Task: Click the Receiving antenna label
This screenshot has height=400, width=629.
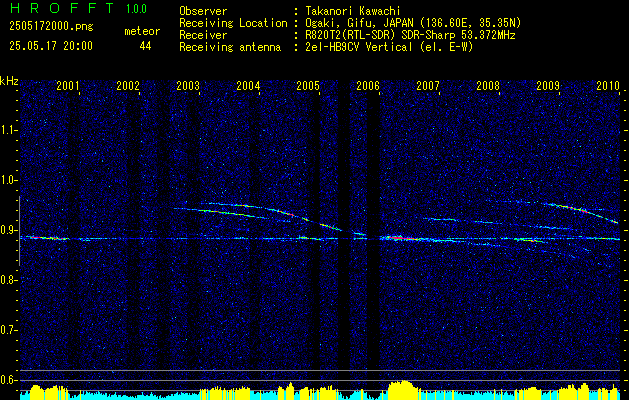Action: tap(230, 47)
